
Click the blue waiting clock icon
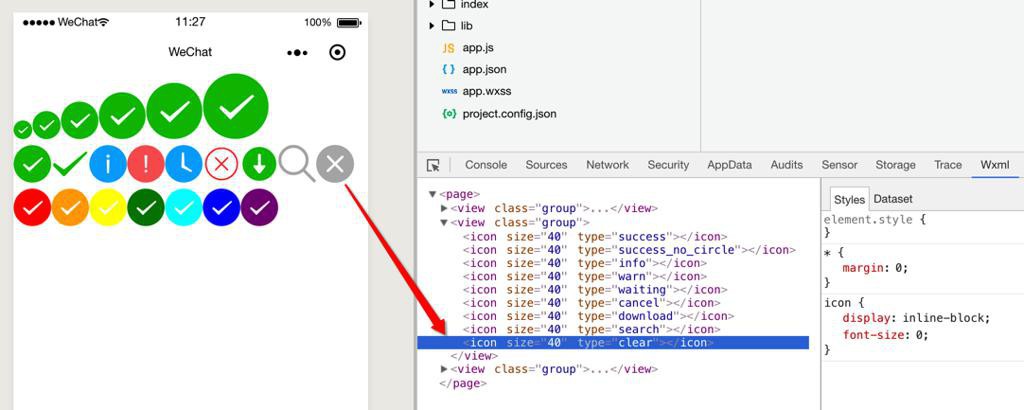[184, 163]
